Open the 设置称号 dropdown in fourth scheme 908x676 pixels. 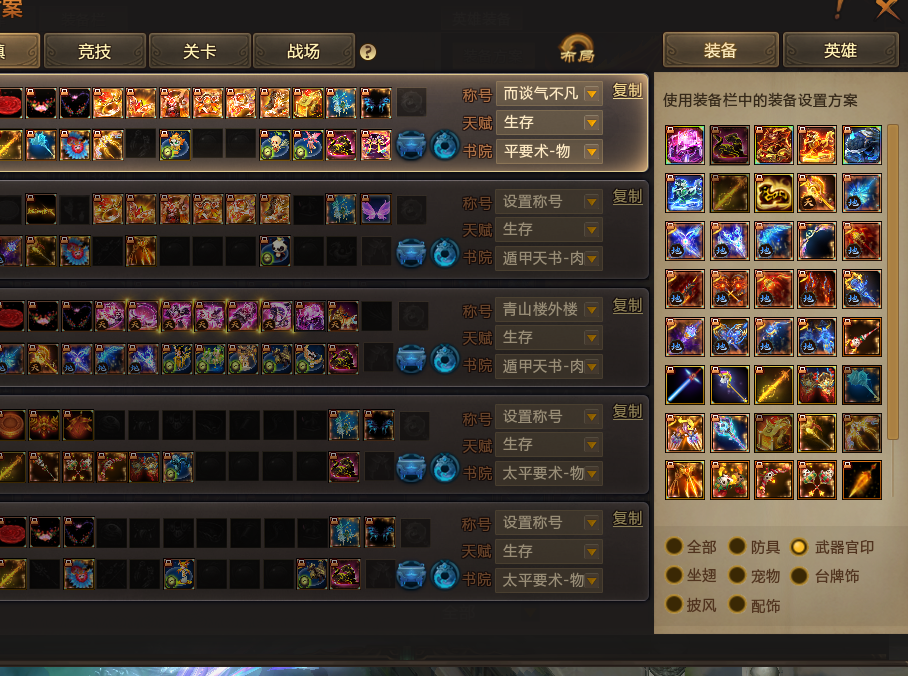coord(549,416)
